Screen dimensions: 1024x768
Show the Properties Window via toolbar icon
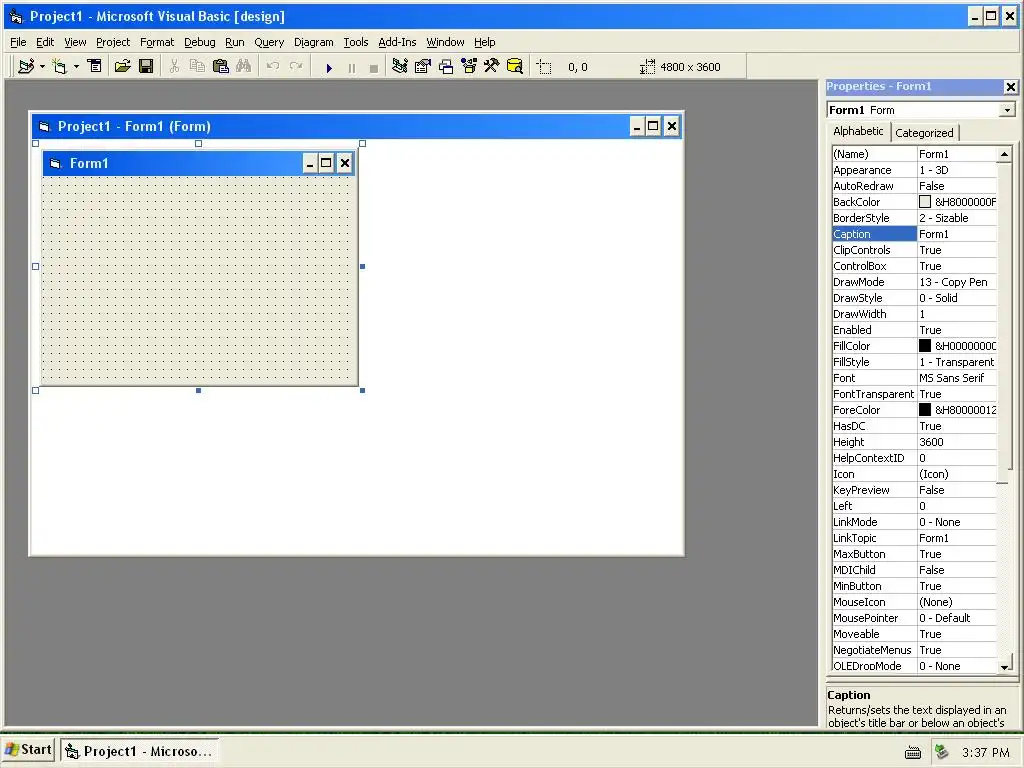(423, 66)
